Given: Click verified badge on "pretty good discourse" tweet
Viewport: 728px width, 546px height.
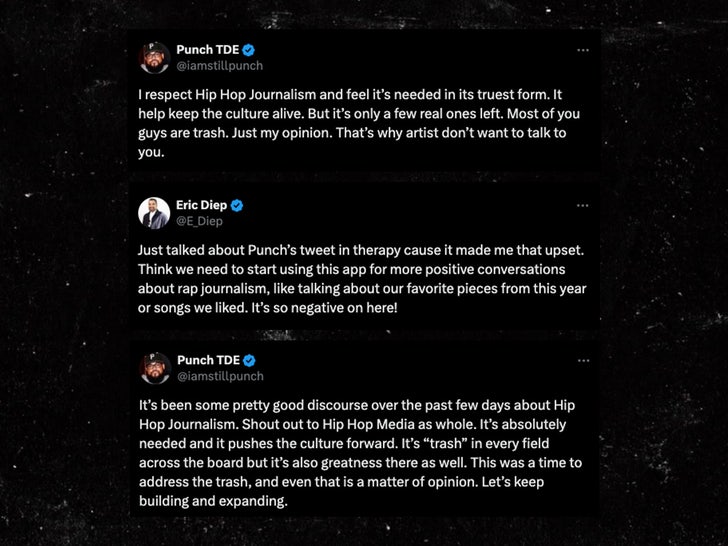Looking at the screenshot, I should pos(248,361).
